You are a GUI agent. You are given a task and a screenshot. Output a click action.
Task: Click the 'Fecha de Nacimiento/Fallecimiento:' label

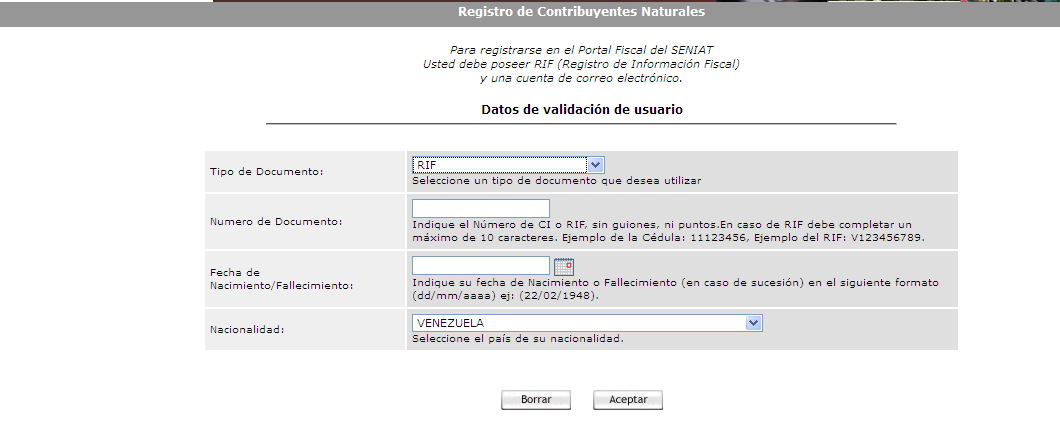coord(282,279)
